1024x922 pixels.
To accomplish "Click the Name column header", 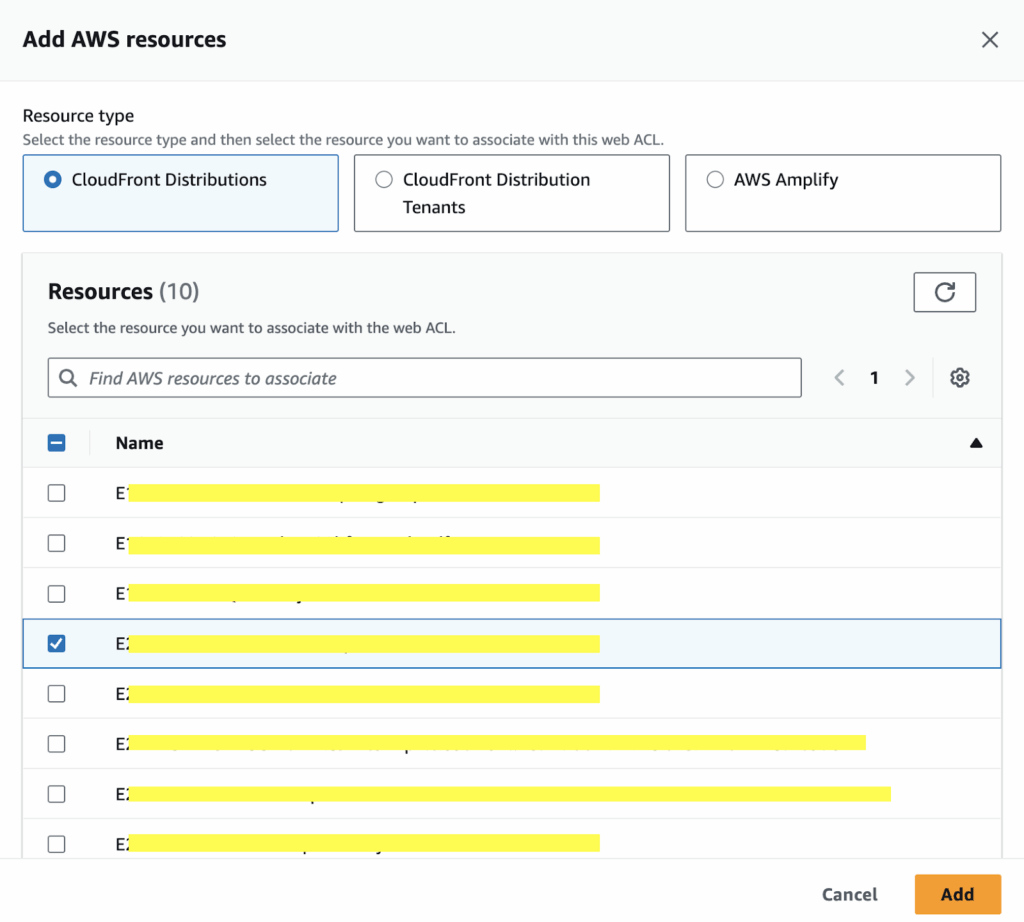I will (x=140, y=443).
